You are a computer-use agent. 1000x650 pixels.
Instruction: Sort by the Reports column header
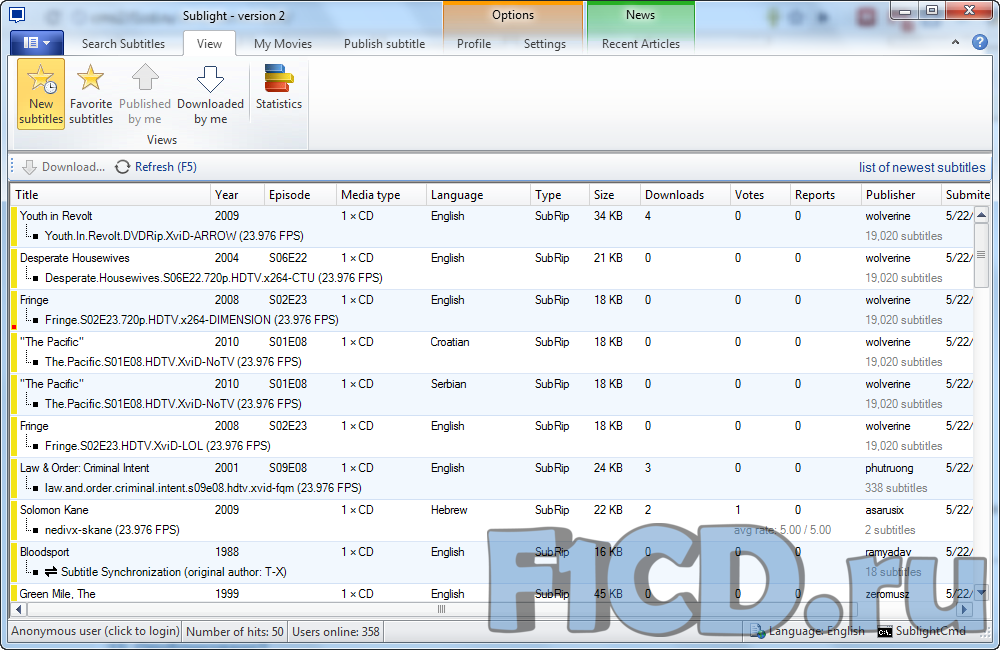(826, 195)
